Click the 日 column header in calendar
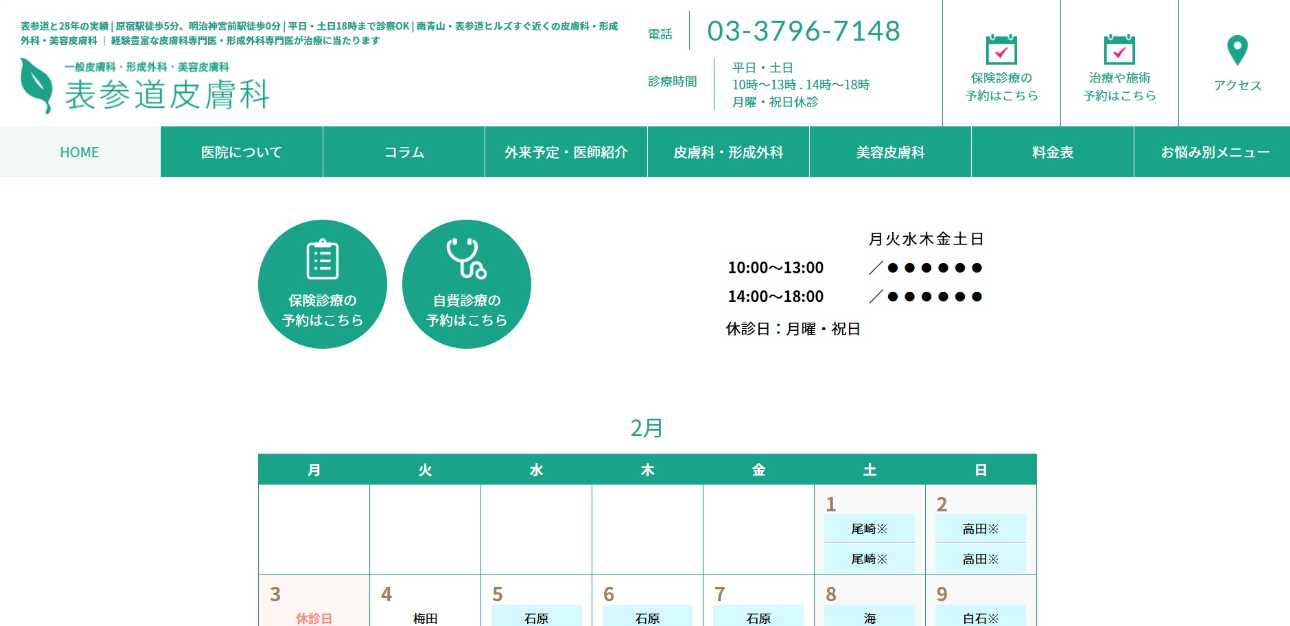The height and width of the screenshot is (626, 1290). tap(981, 469)
